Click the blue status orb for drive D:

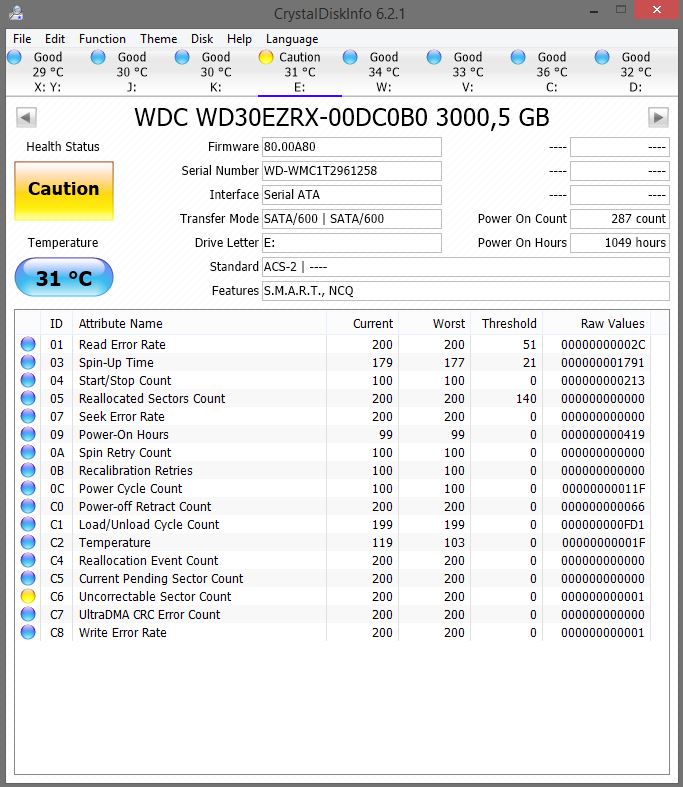602,57
